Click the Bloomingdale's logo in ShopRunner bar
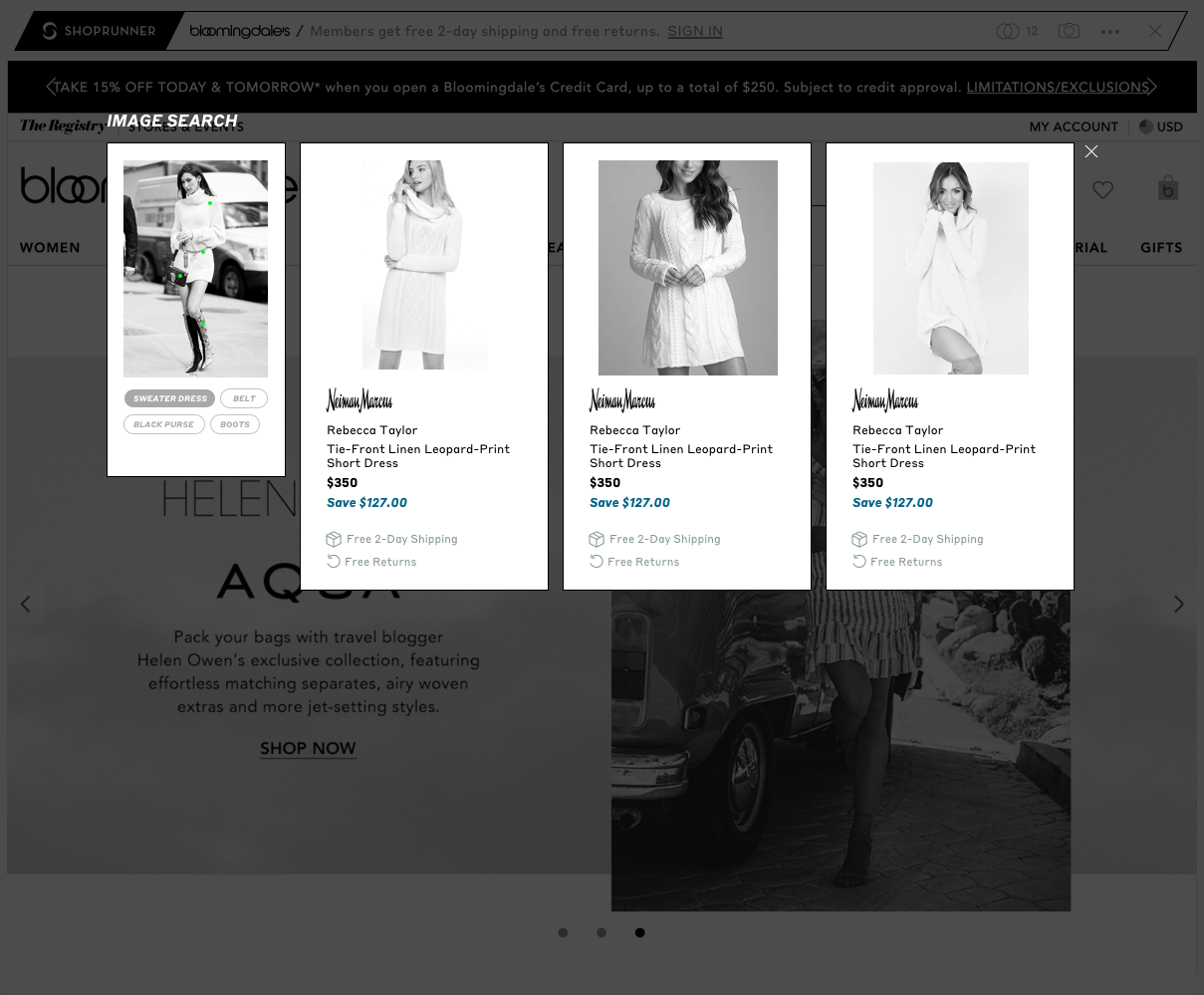1204x995 pixels. click(240, 31)
